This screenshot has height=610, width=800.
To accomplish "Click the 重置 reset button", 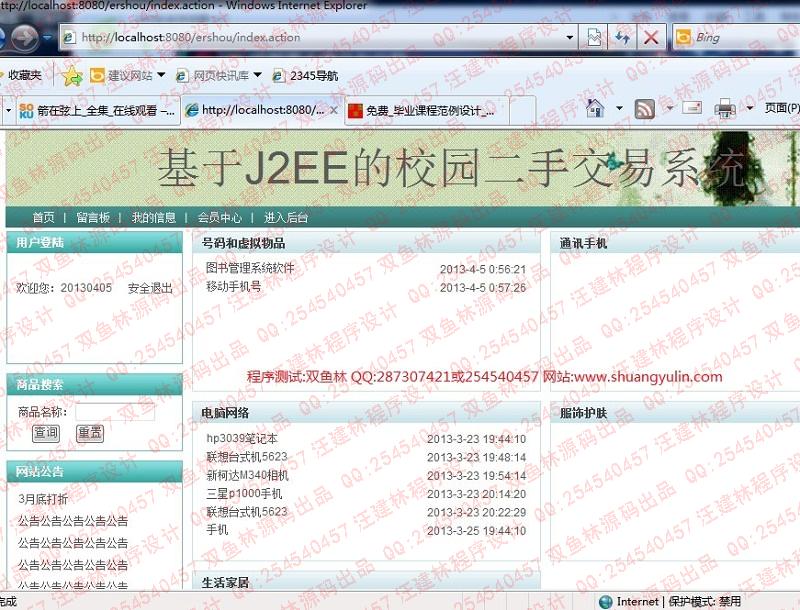I will [x=90, y=434].
